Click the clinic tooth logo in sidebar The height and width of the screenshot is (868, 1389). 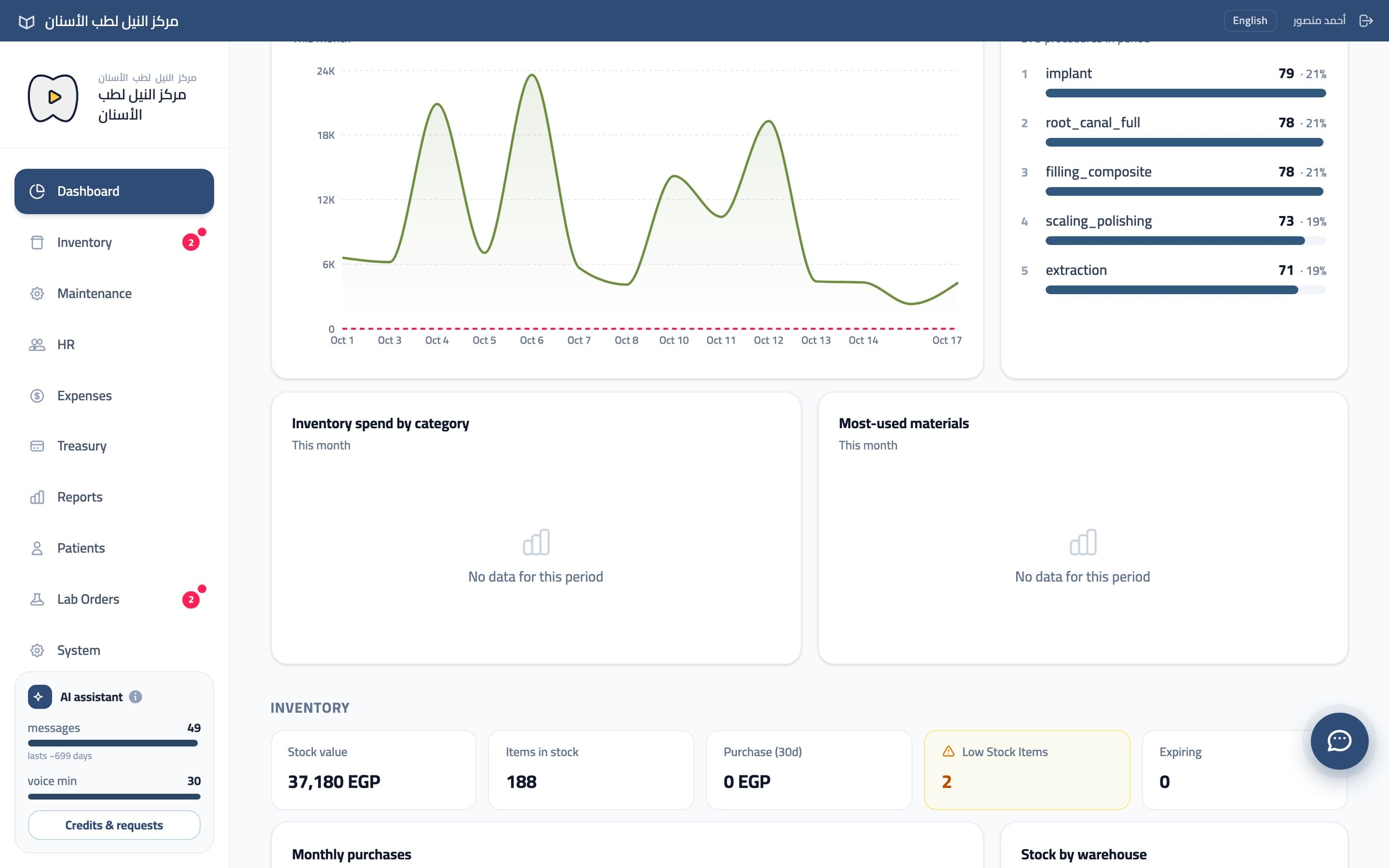(54, 97)
